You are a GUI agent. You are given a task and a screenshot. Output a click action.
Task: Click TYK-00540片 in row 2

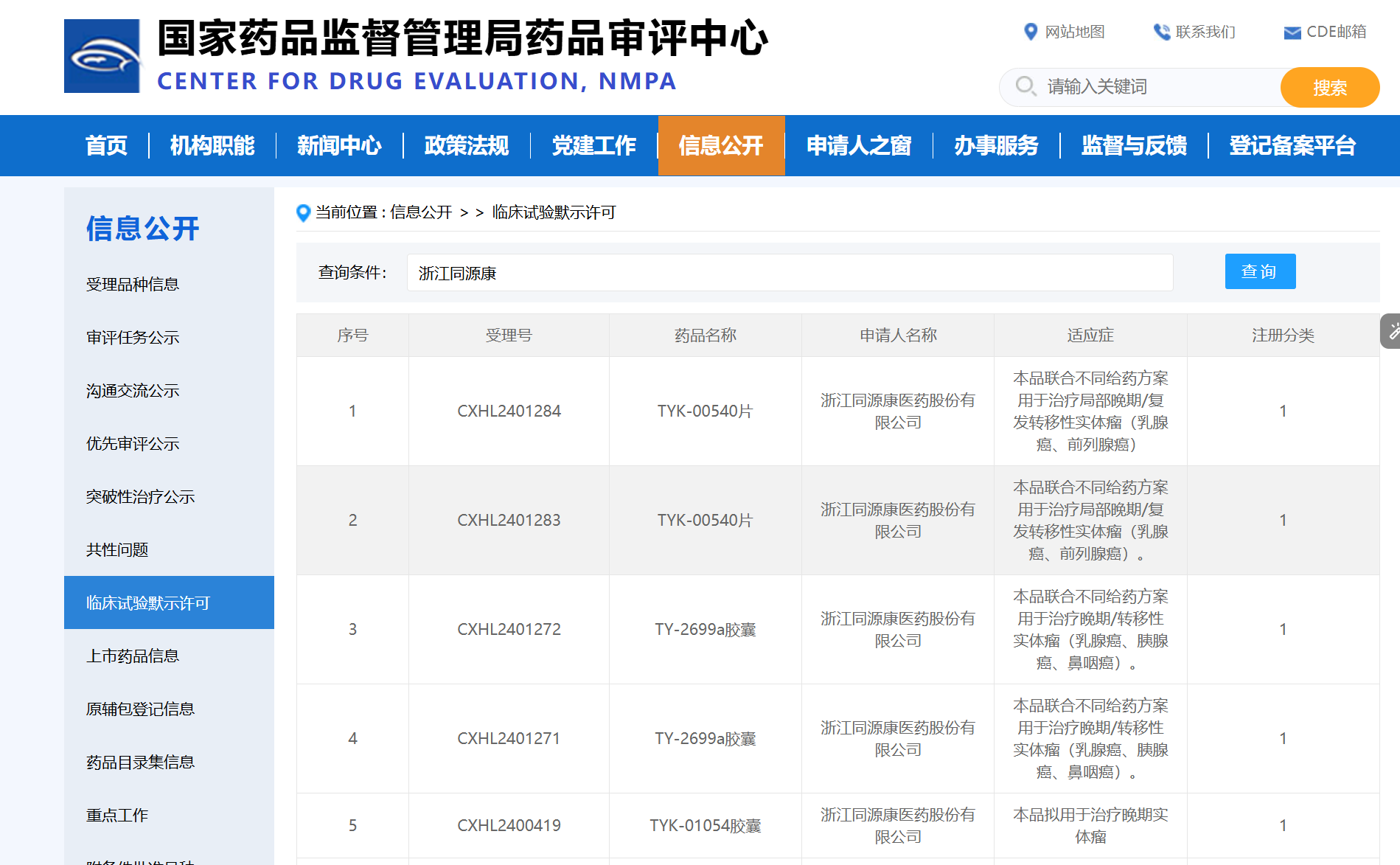click(706, 521)
